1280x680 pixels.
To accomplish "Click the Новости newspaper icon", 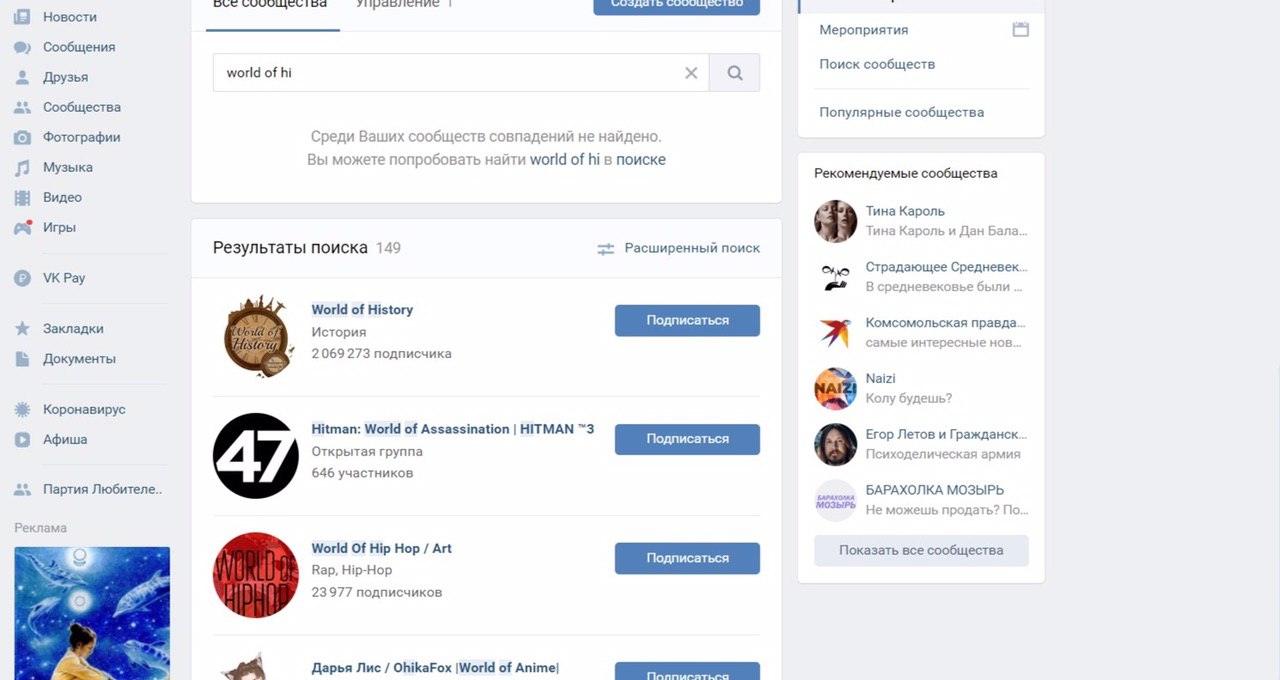I will 22,17.
